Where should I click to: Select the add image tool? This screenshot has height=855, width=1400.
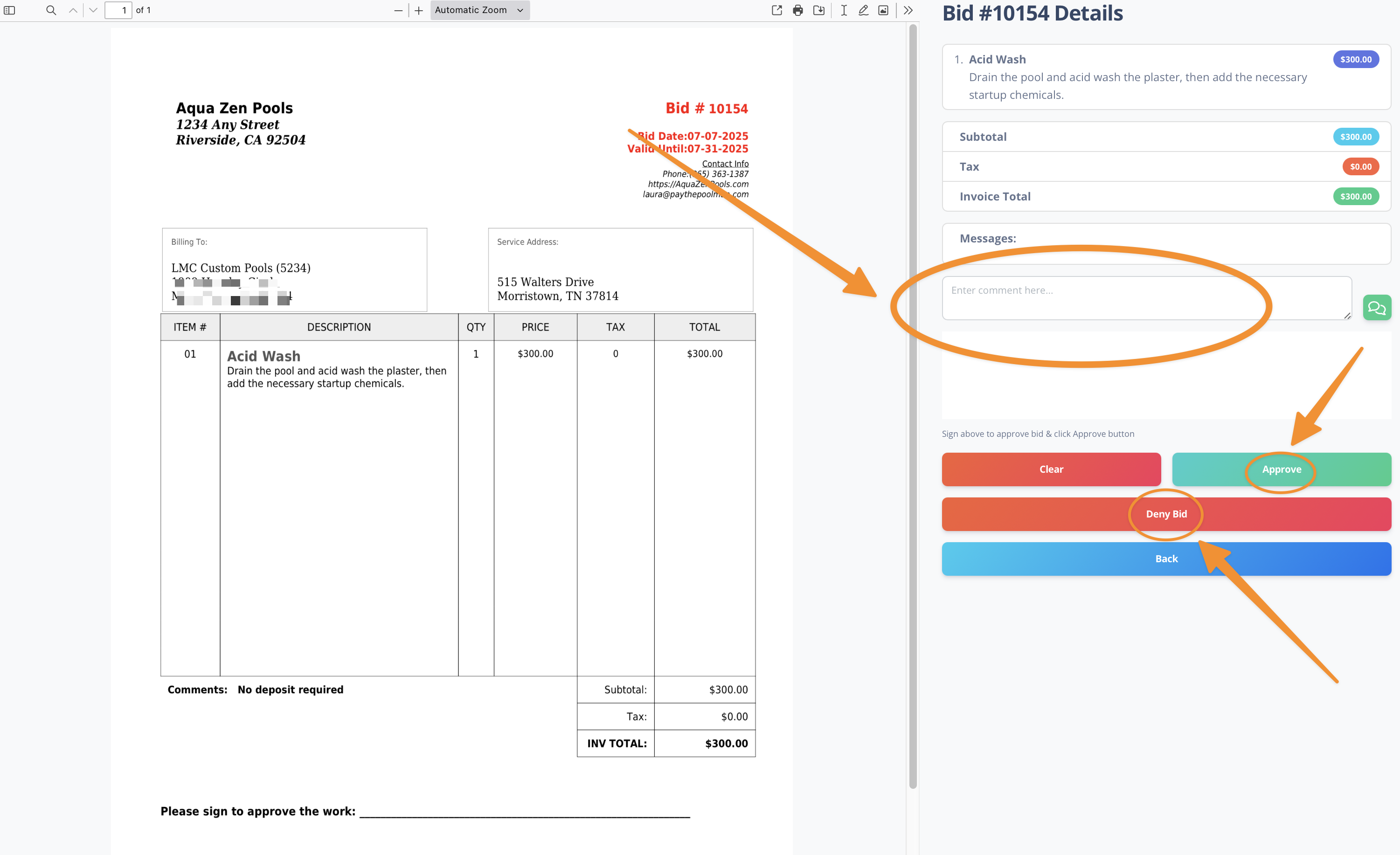coord(883,10)
